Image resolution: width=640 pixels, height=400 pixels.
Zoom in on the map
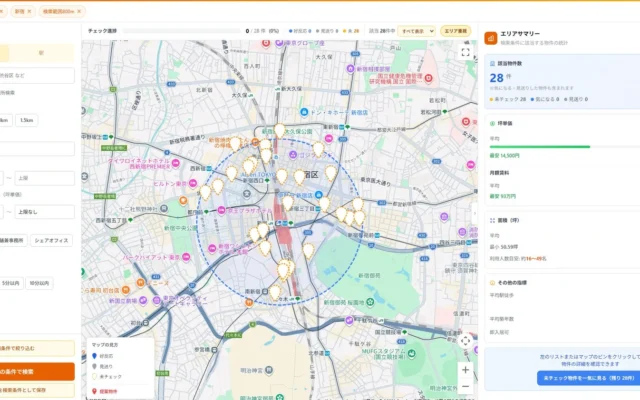pyautogui.click(x=465, y=370)
